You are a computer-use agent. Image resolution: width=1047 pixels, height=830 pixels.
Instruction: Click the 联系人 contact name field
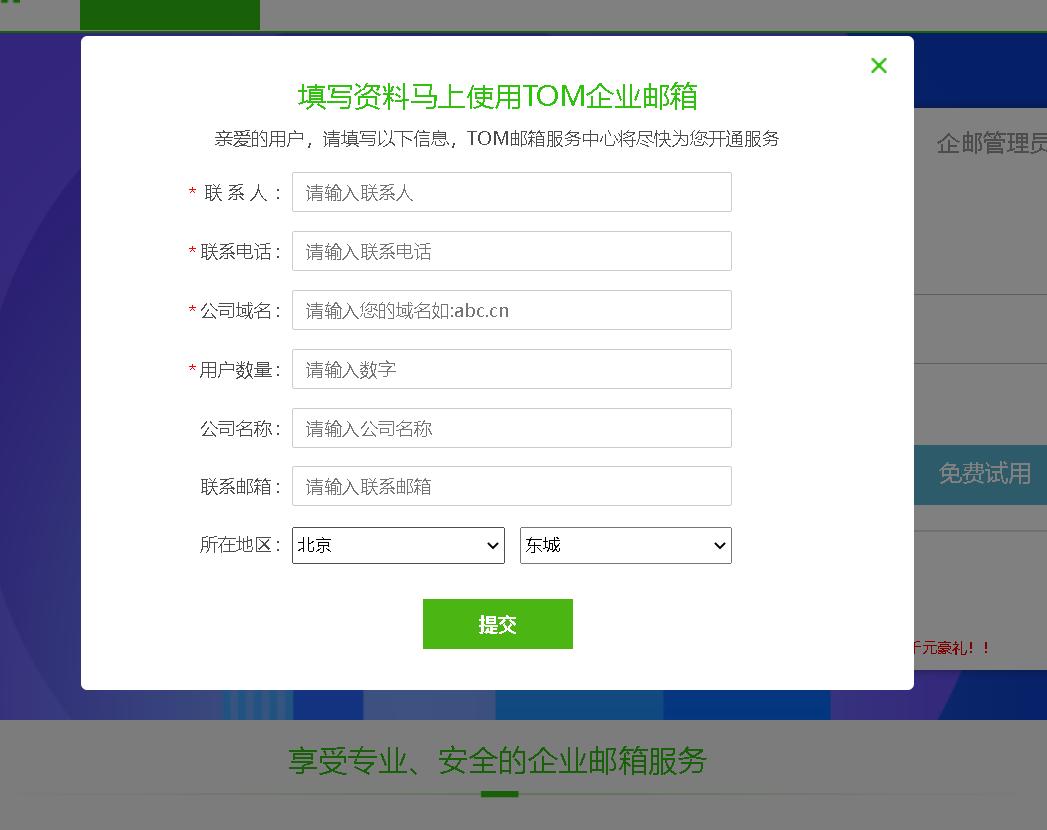[511, 192]
